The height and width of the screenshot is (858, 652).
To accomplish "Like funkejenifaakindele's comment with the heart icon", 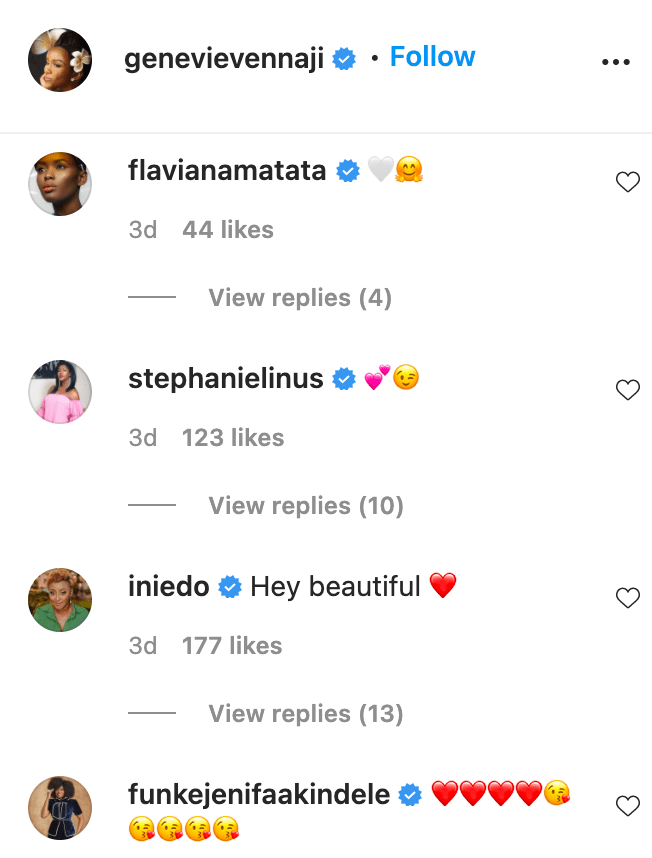I will click(x=627, y=806).
